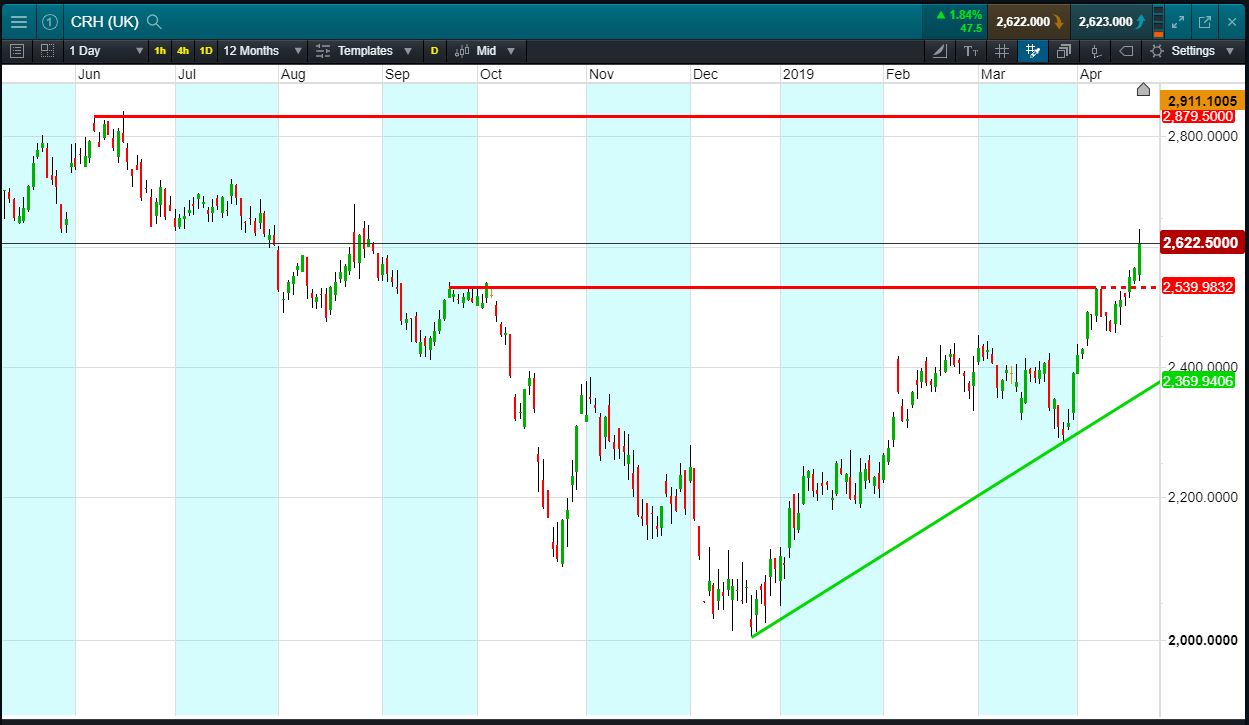Click the order-on-chart candle icon

tap(1096, 50)
